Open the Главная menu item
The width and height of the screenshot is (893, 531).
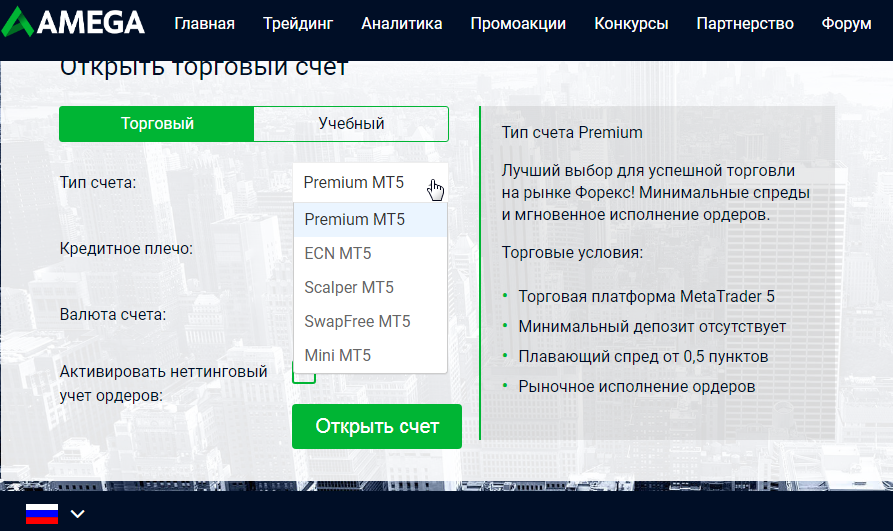click(204, 24)
